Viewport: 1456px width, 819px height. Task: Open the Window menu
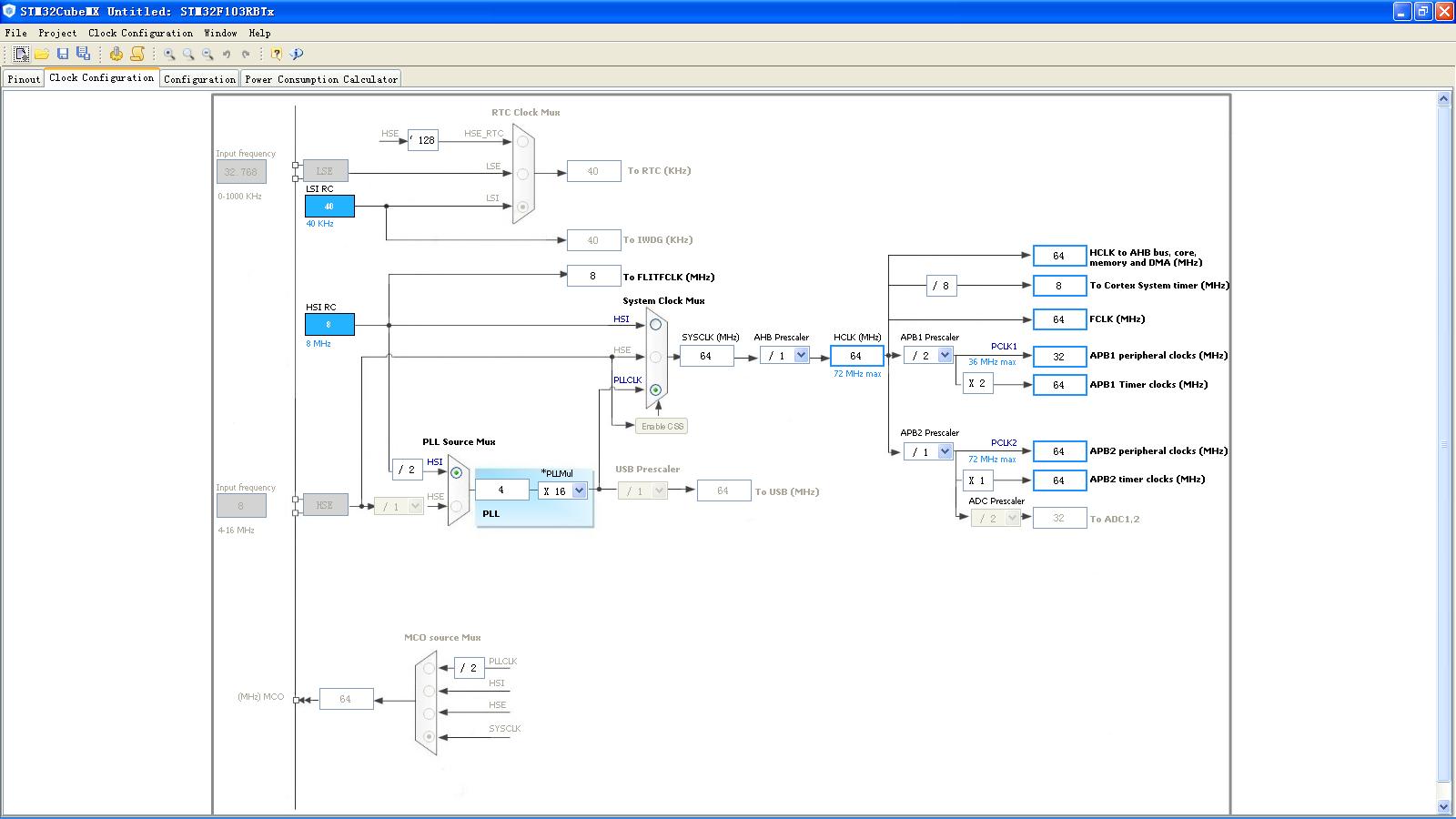220,33
